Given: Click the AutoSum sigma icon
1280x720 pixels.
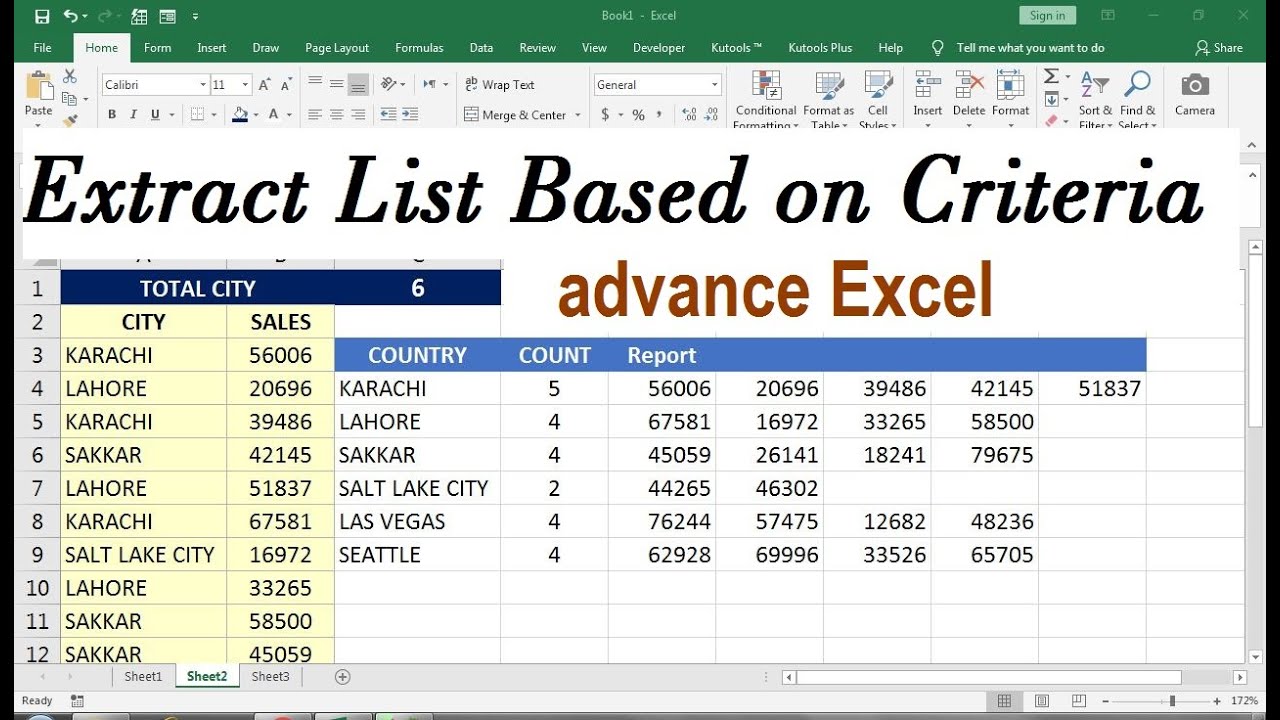Looking at the screenshot, I should click(x=1051, y=76).
